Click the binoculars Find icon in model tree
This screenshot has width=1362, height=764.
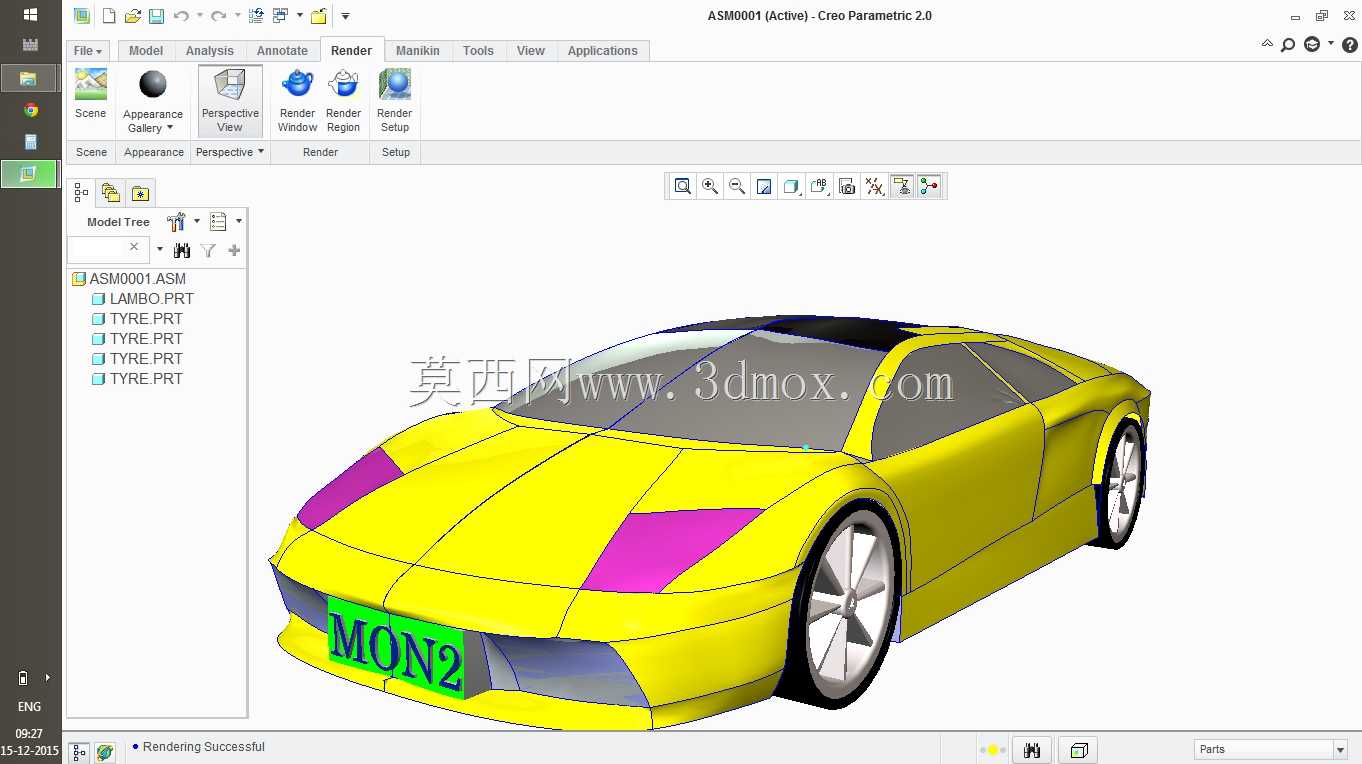181,250
